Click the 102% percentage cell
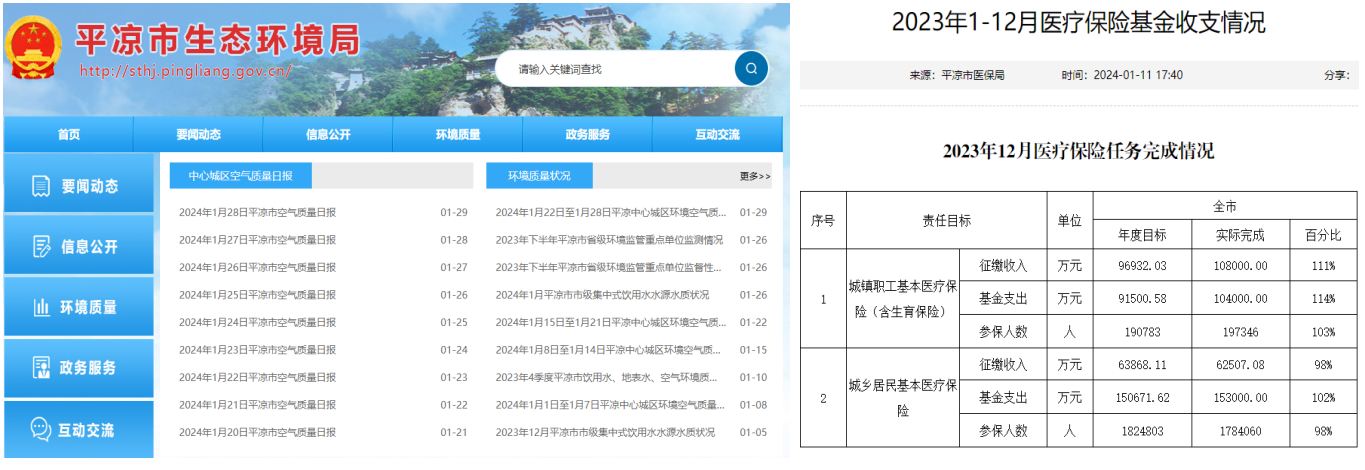Image resolution: width=1365 pixels, height=470 pixels. point(1323,398)
